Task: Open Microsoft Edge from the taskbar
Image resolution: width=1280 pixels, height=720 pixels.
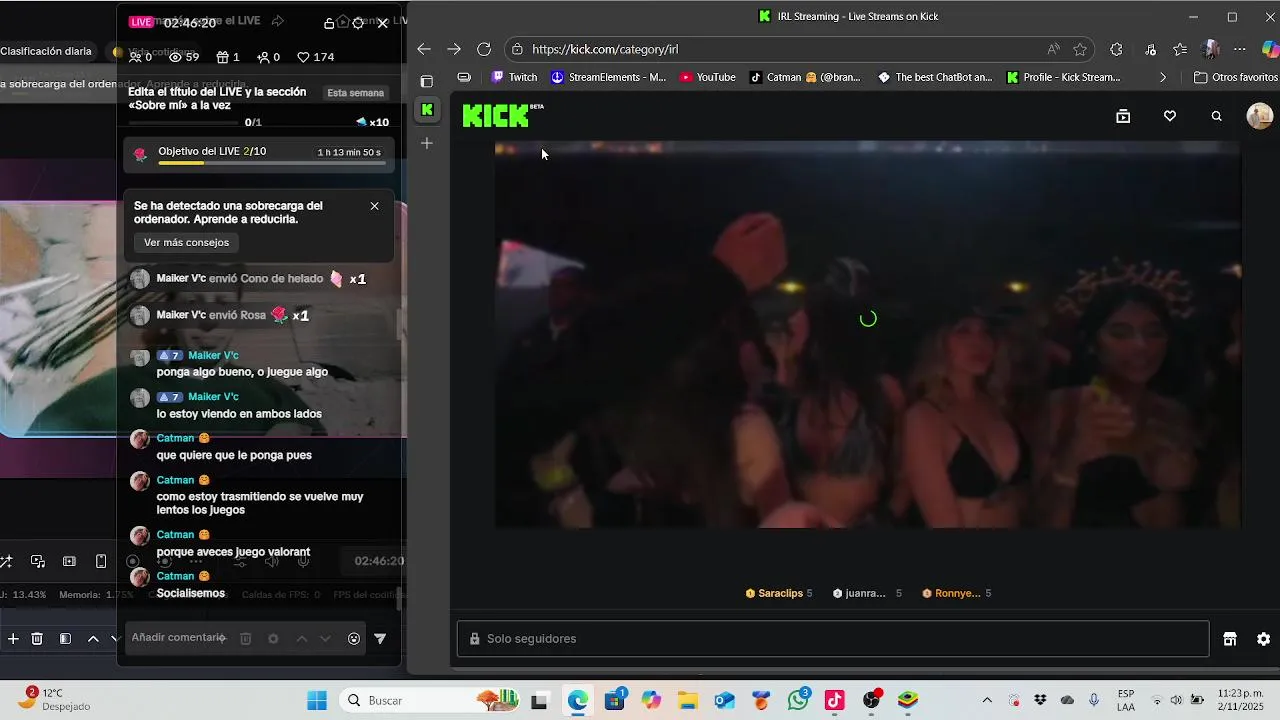Action: (x=578, y=700)
